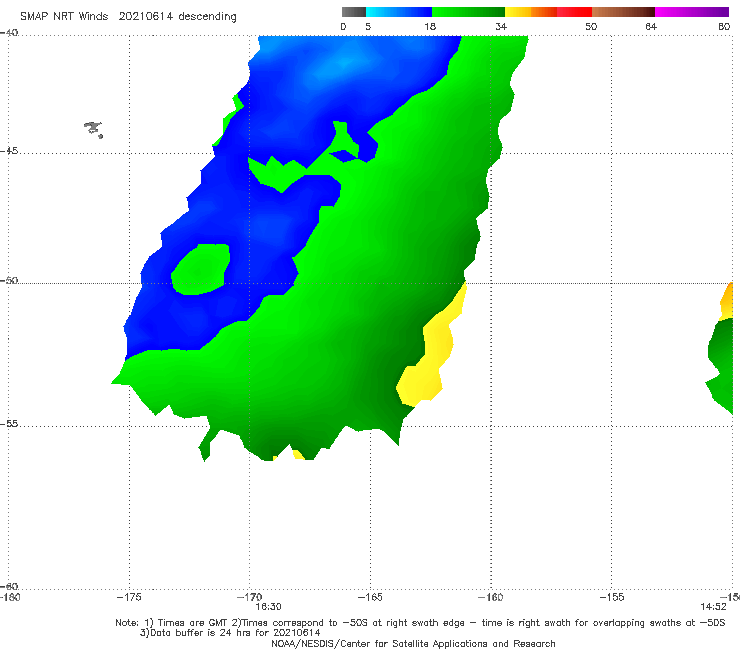This screenshot has width=740, height=650.
Task: Click the longitude axis label '-170'
Action: coord(249,597)
